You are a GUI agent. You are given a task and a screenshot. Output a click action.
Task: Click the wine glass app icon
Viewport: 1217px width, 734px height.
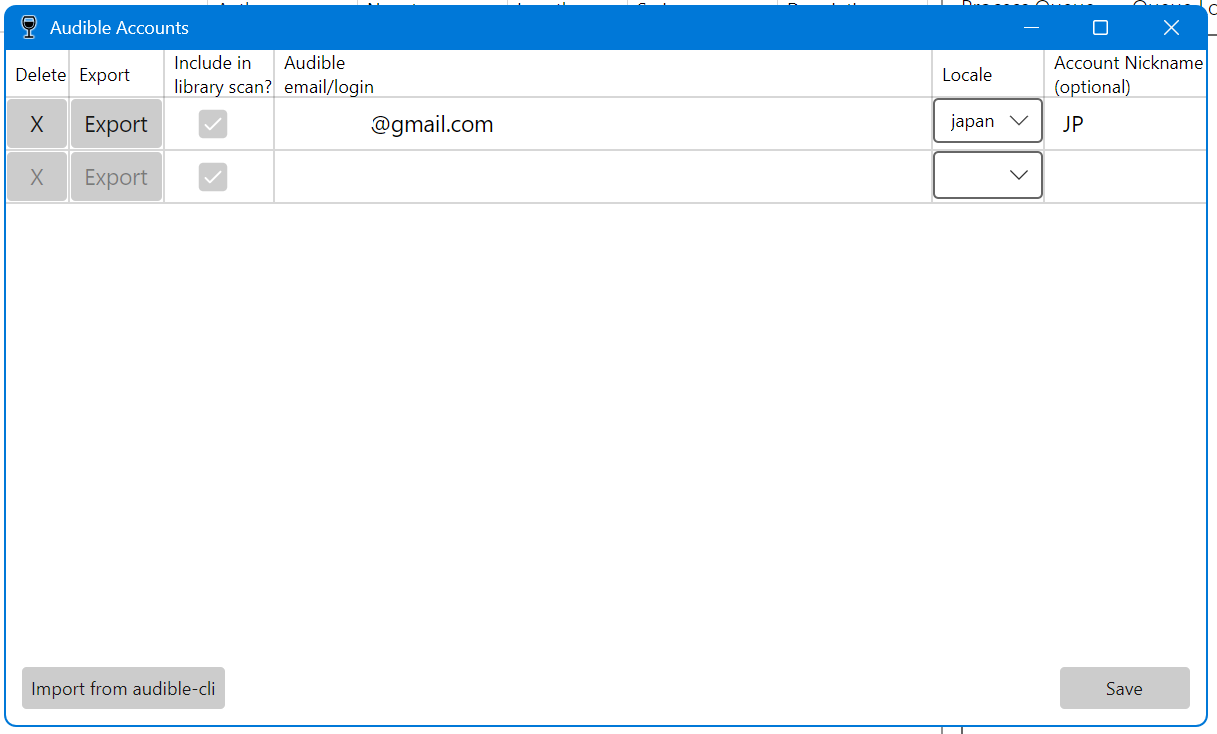pos(28,27)
